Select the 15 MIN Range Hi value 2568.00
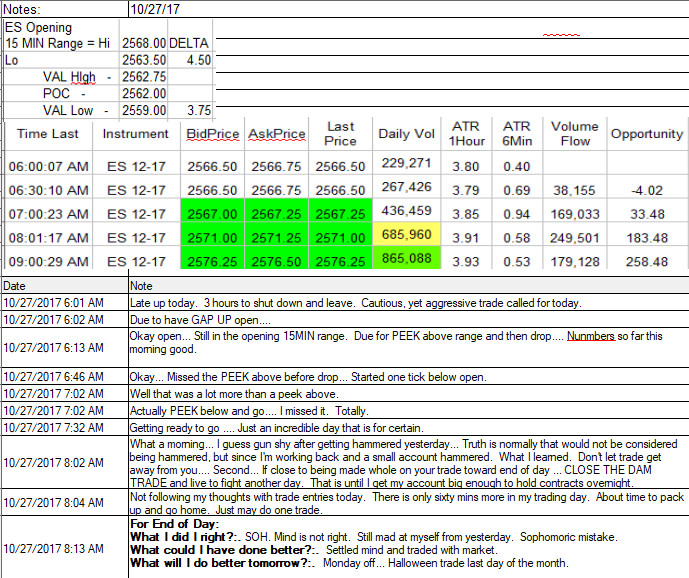689x578 pixels. click(144, 44)
